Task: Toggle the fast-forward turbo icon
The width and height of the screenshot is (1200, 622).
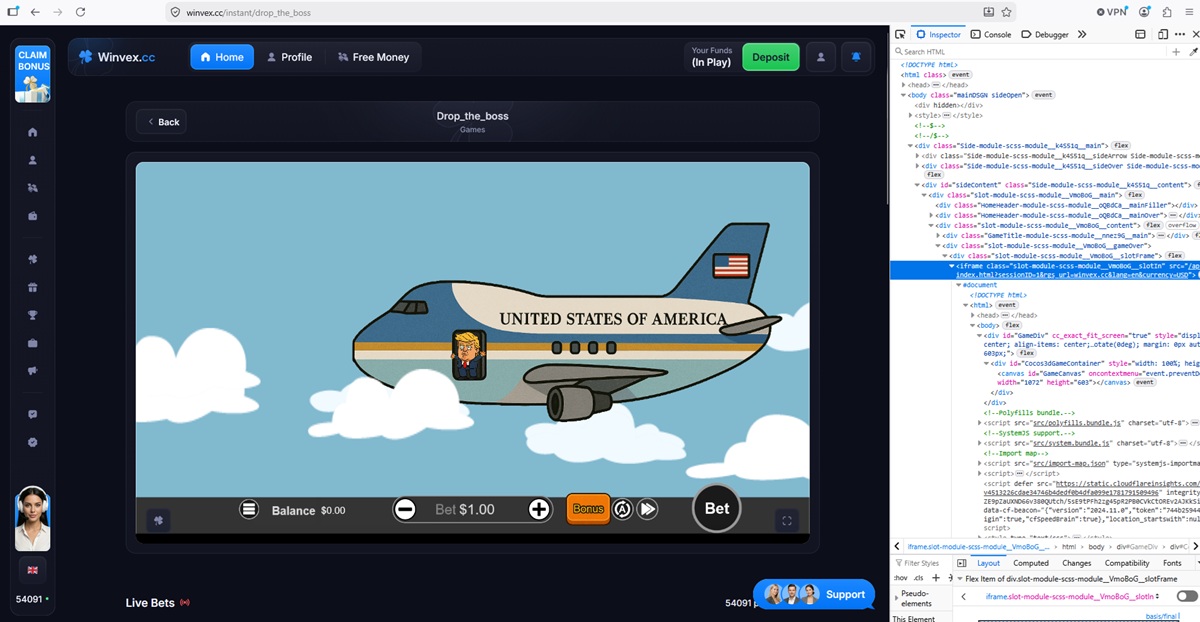Action: click(648, 509)
